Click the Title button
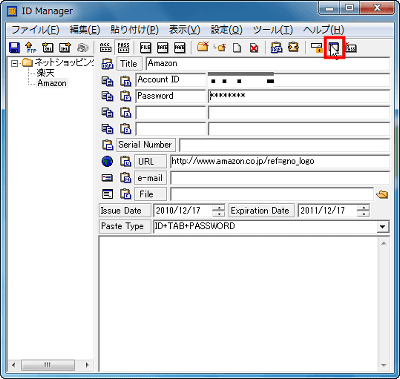The image size is (400, 379). click(129, 64)
